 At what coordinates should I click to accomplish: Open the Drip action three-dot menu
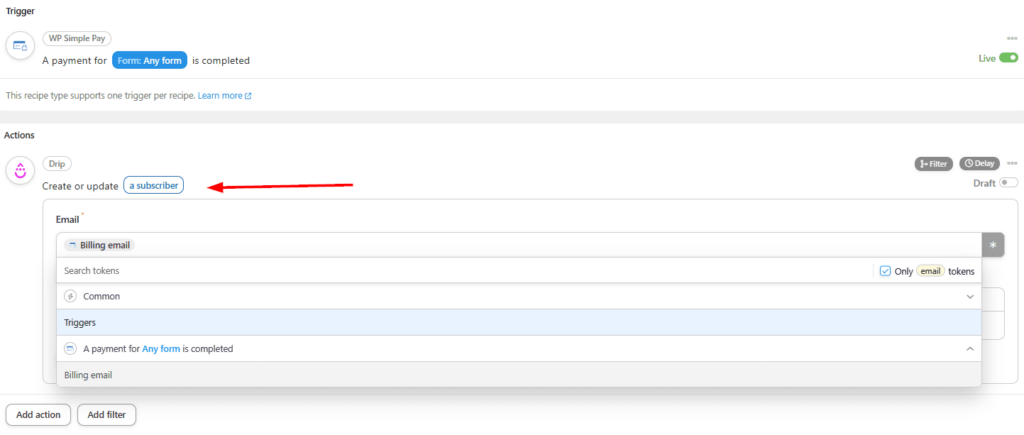tap(1012, 163)
